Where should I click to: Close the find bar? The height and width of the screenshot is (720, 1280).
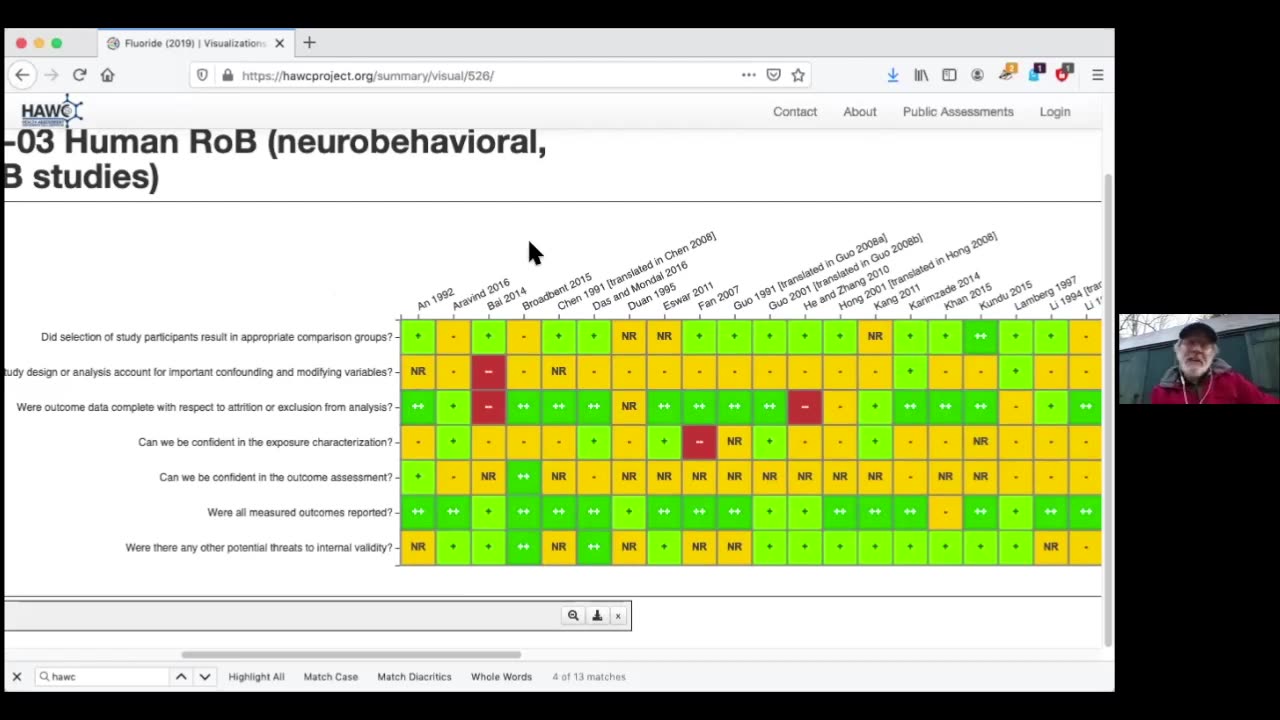(16, 677)
